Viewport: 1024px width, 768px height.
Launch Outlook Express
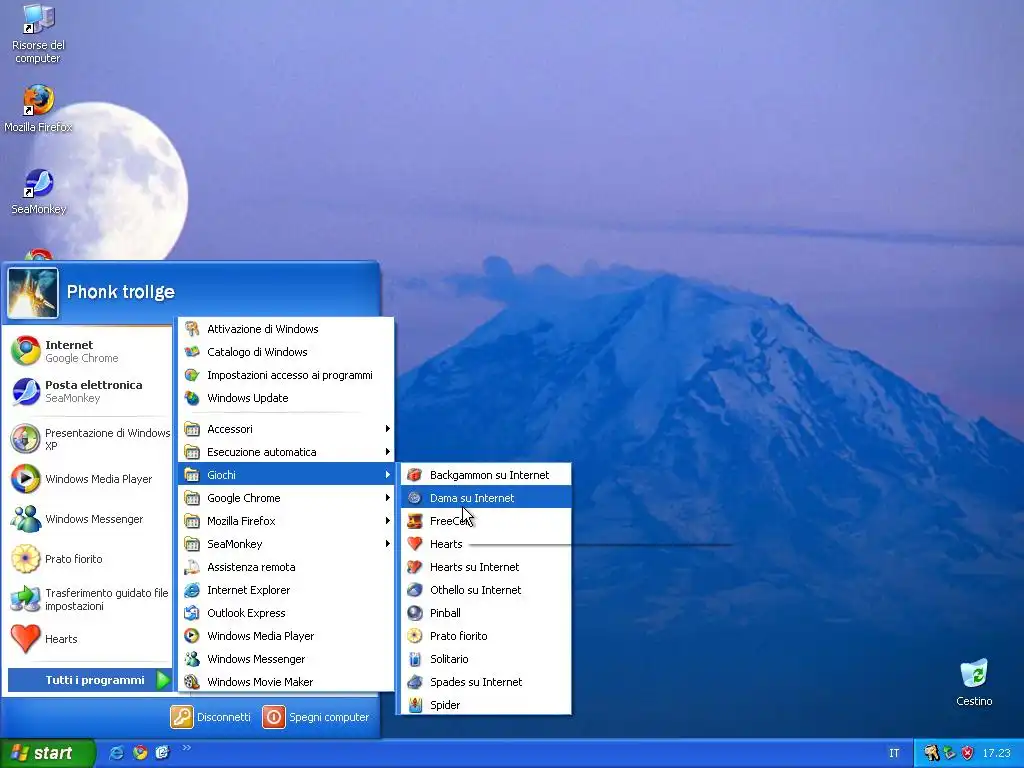286,613
